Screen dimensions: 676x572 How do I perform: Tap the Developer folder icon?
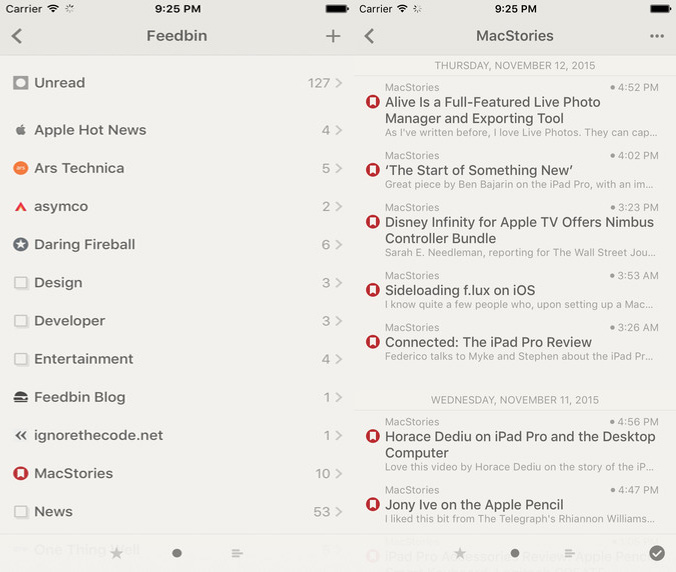[x=21, y=321]
